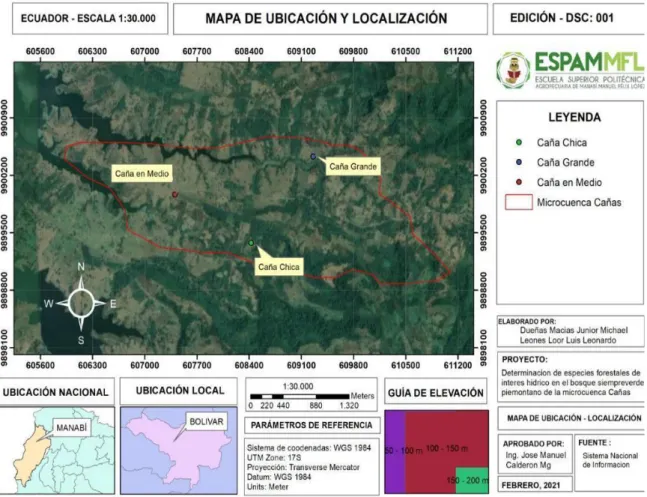
Task: Click the compass letter E
Action: click(x=113, y=304)
